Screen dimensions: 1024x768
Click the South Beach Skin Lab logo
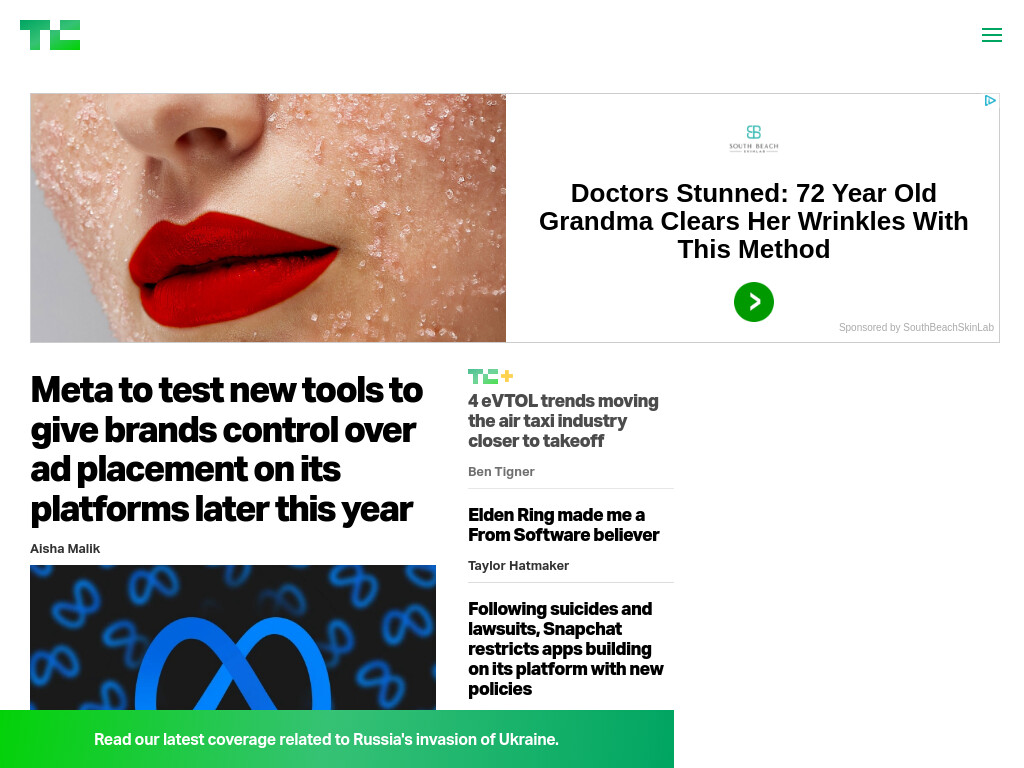coord(754,138)
